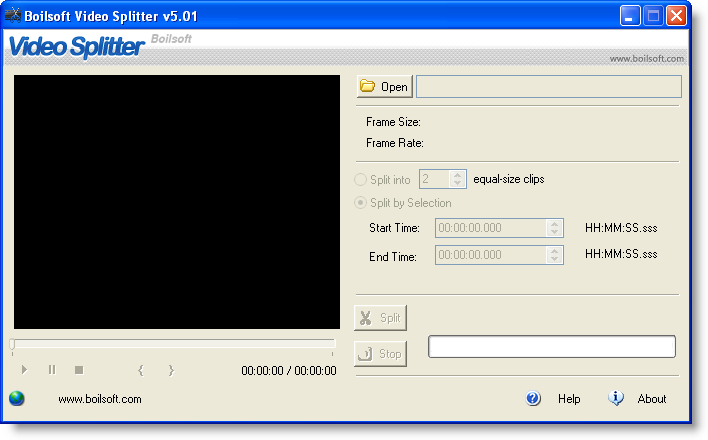
Task: Click the Stop button
Action: 380,353
